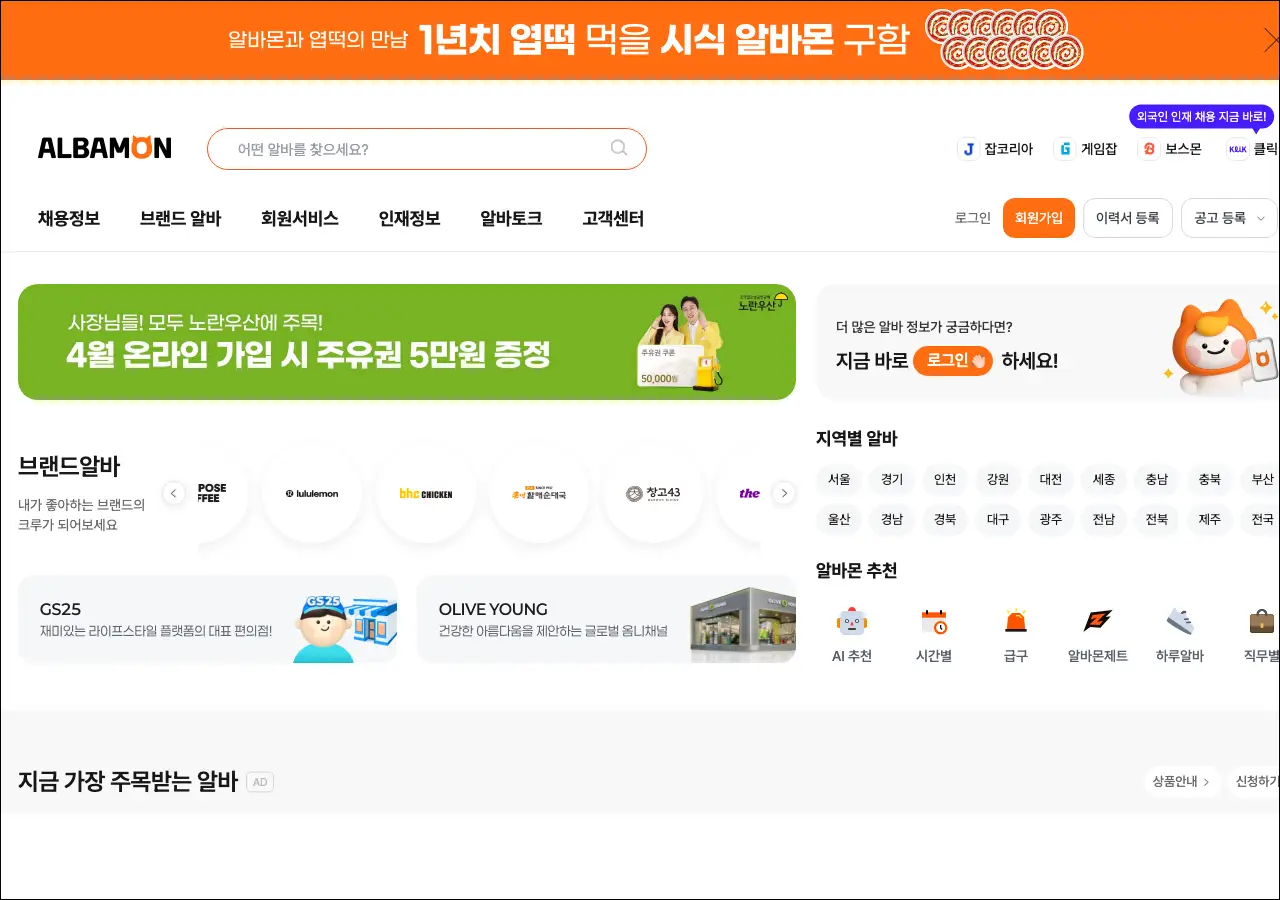Click the 잡코리아 J icon
Viewport: 1280px width, 900px height.
point(967,149)
